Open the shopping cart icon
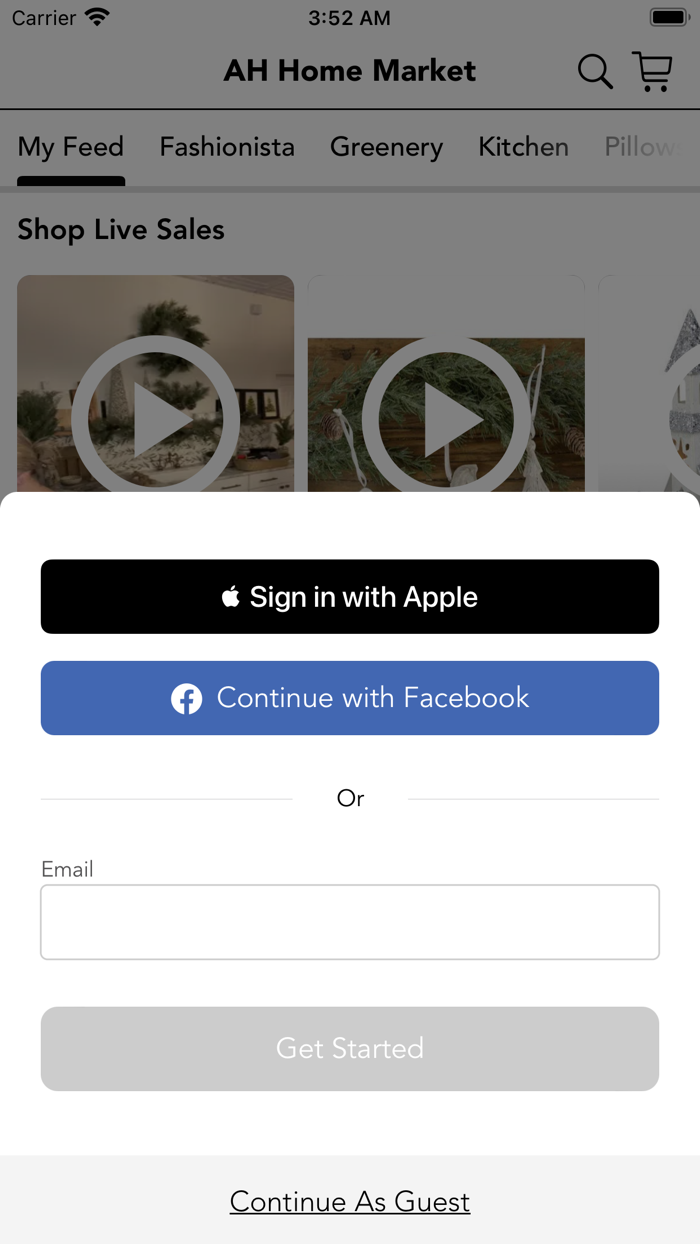 652,72
